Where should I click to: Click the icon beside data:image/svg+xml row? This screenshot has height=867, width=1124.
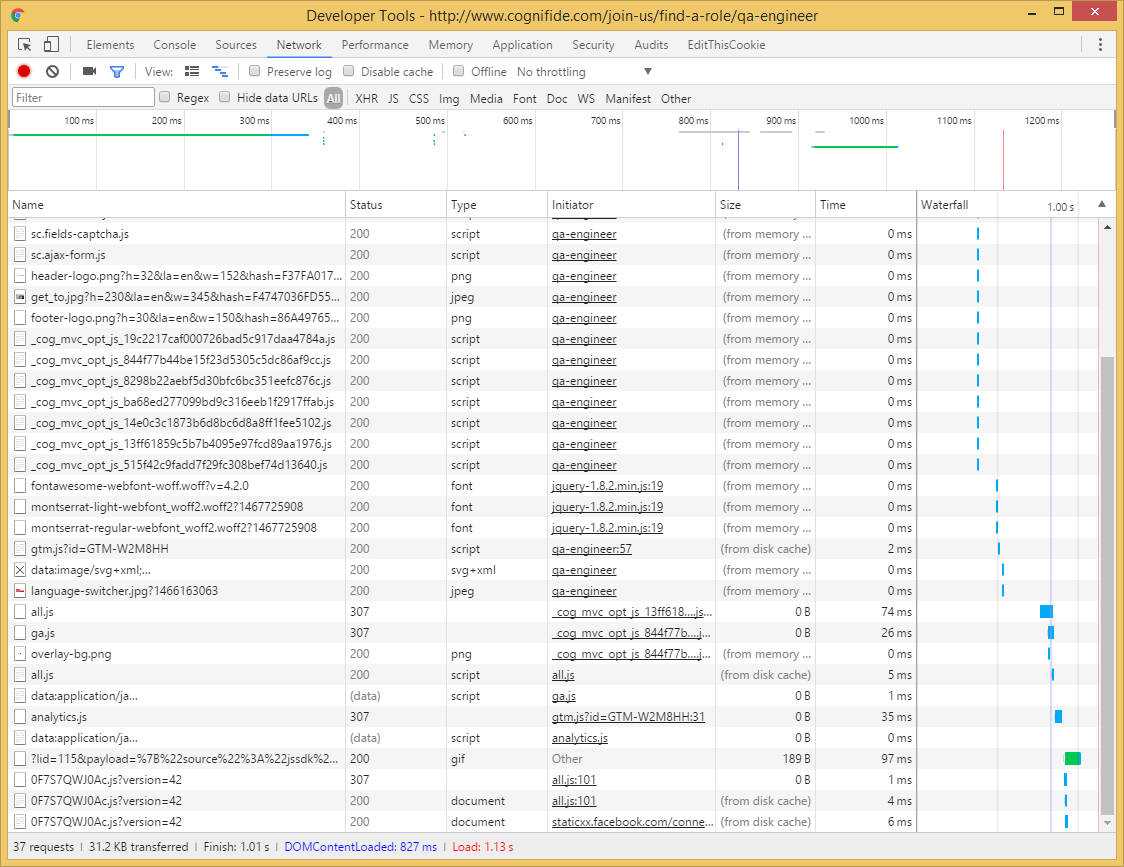pyautogui.click(x=20, y=570)
